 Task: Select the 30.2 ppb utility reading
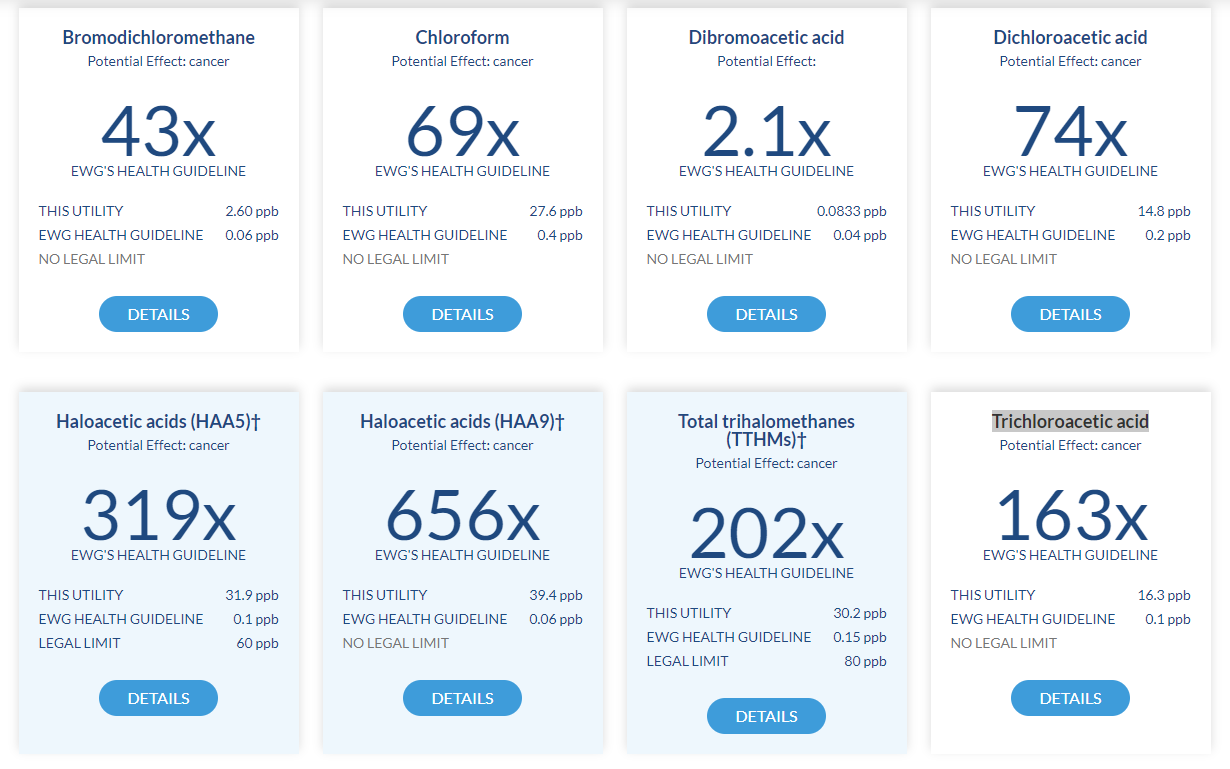tap(860, 613)
